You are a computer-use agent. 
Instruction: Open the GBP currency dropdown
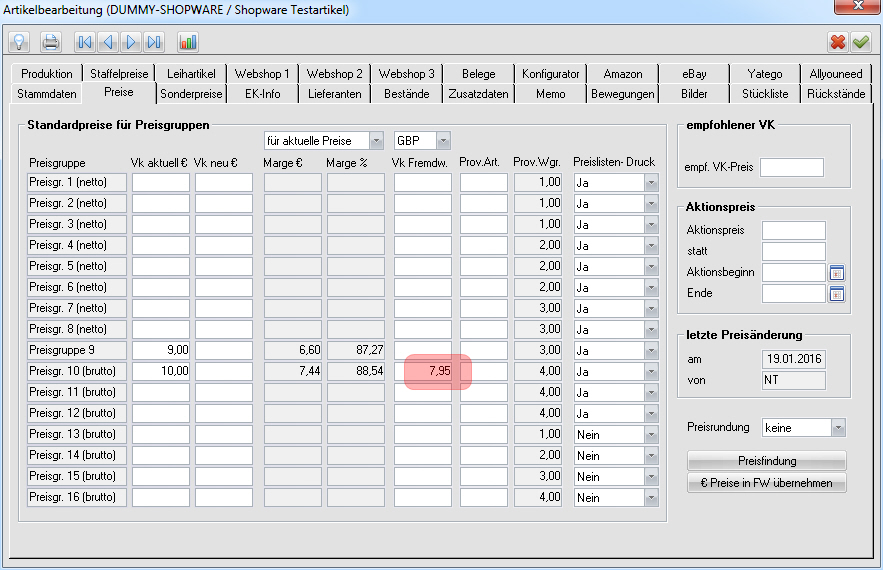[443, 141]
